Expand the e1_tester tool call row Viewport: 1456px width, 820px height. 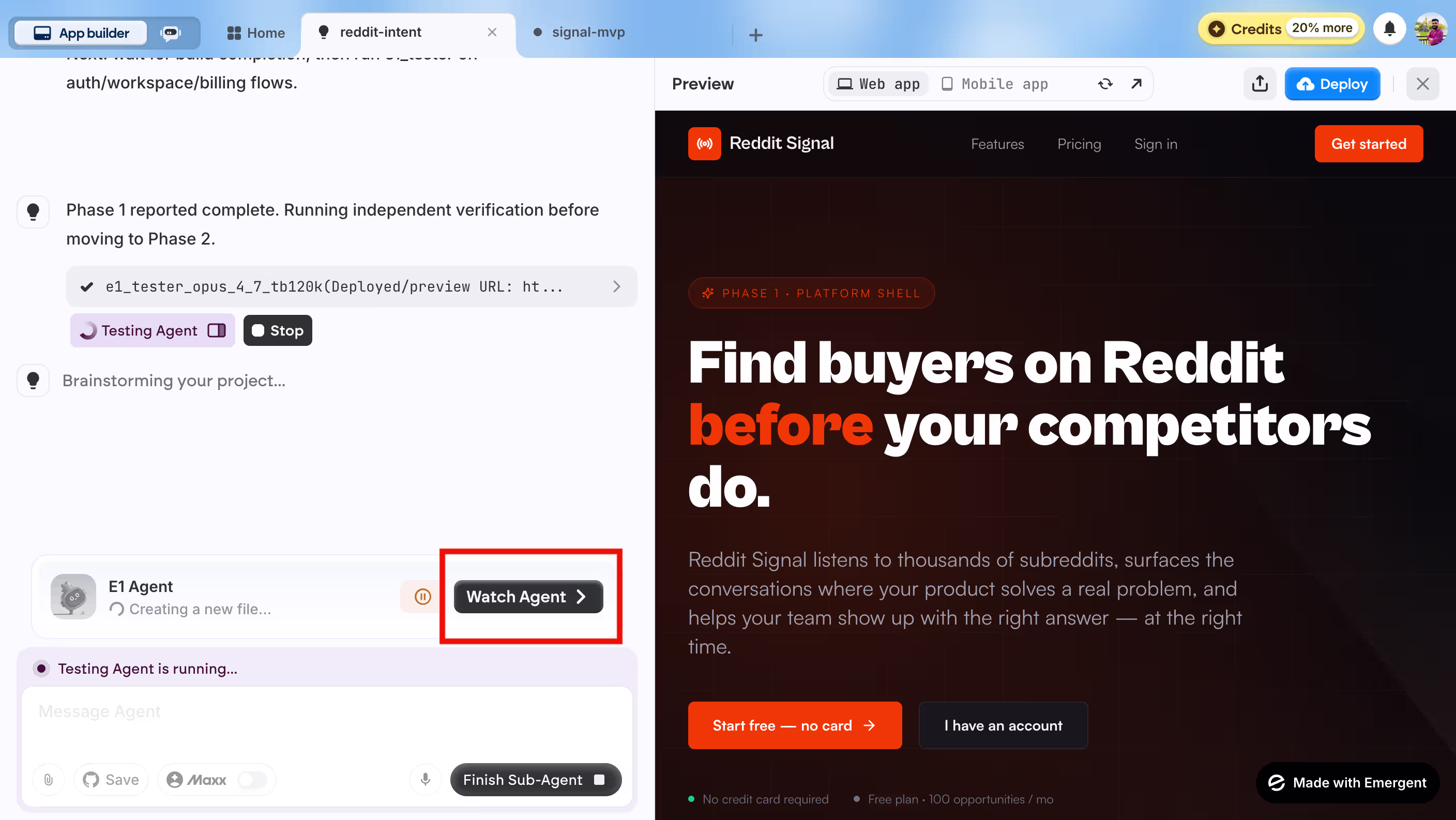tap(352, 286)
